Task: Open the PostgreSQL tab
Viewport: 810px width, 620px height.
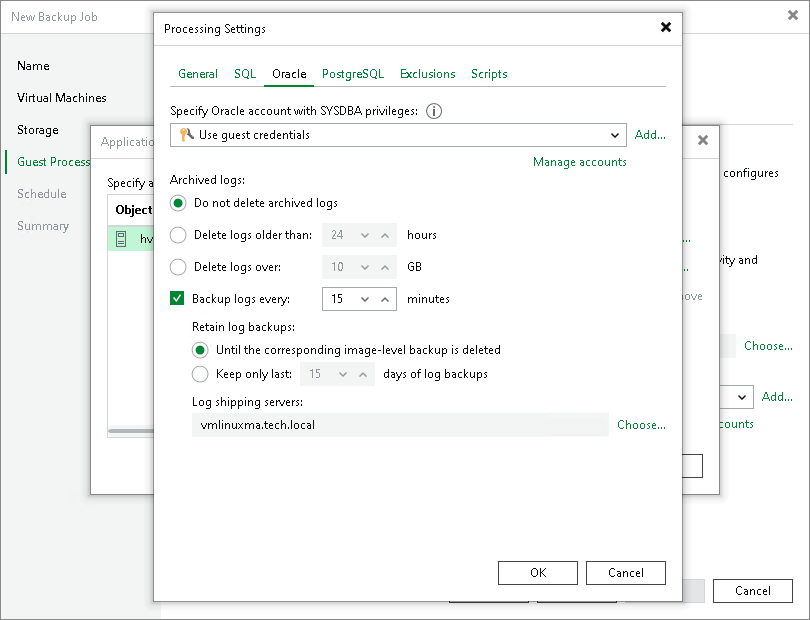Action: pos(353,74)
